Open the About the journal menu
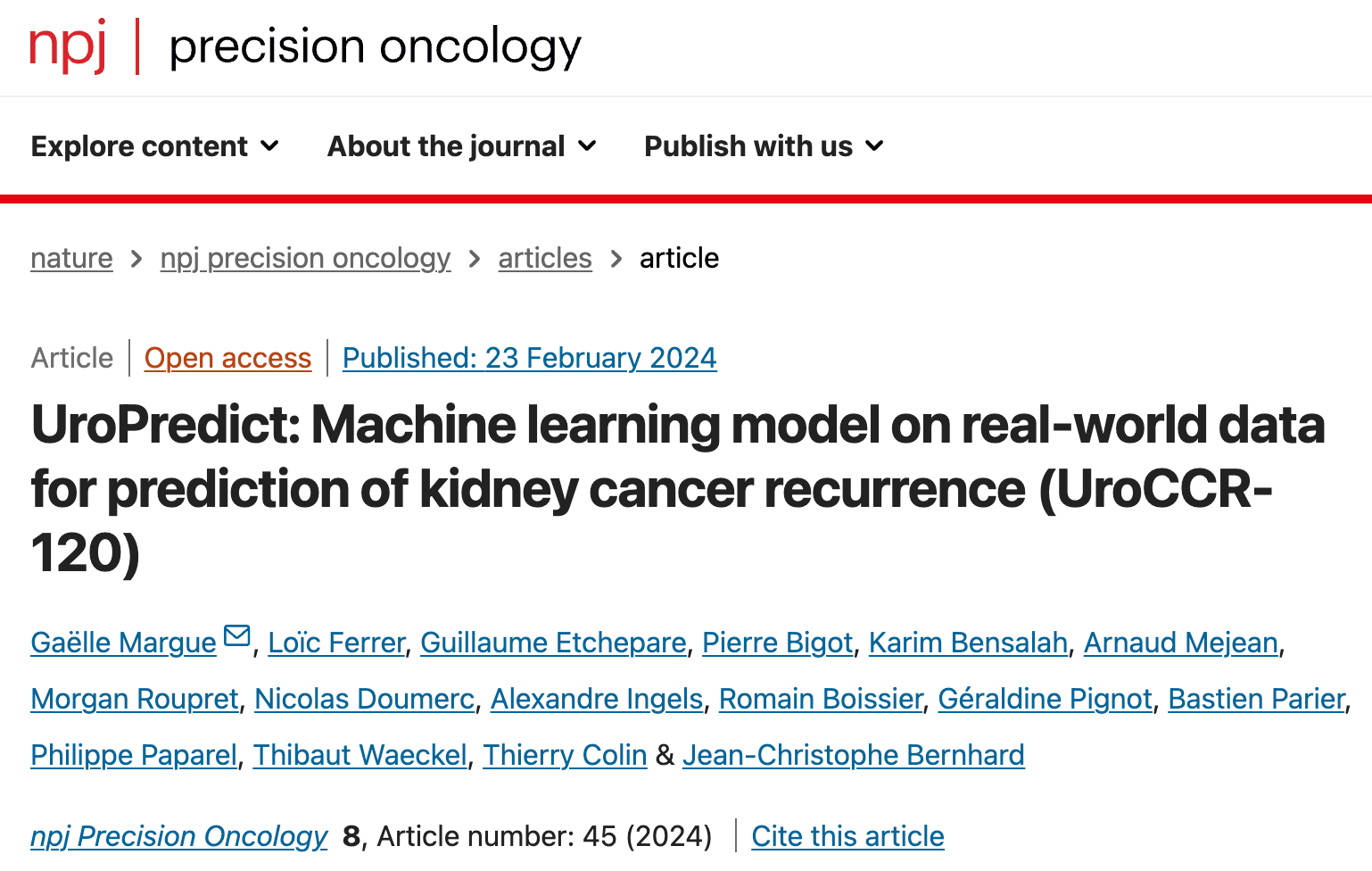The image size is (1372, 871). [x=461, y=146]
